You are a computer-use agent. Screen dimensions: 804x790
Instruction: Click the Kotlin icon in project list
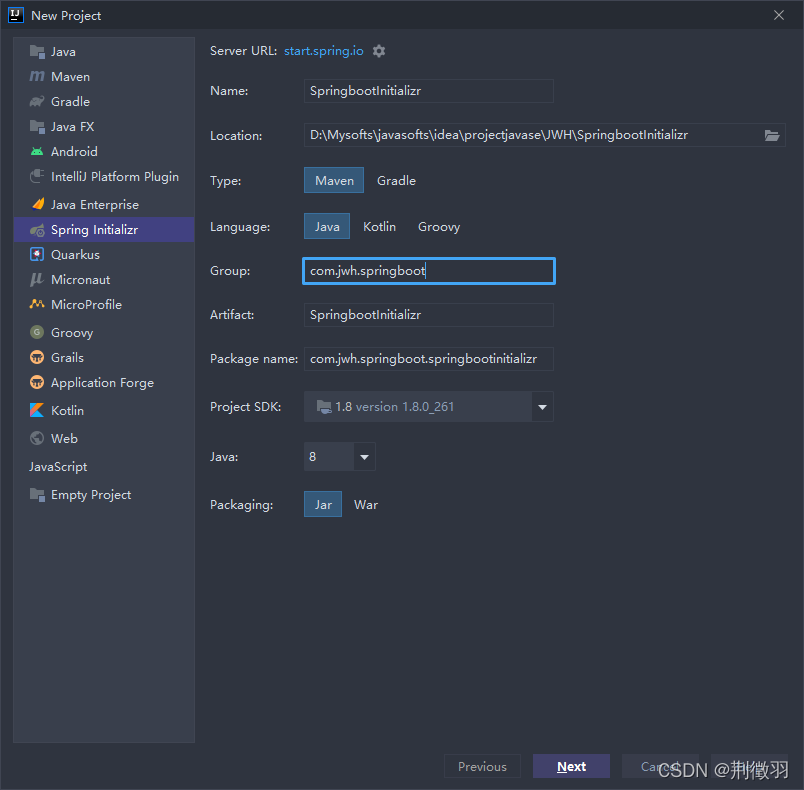(x=37, y=411)
